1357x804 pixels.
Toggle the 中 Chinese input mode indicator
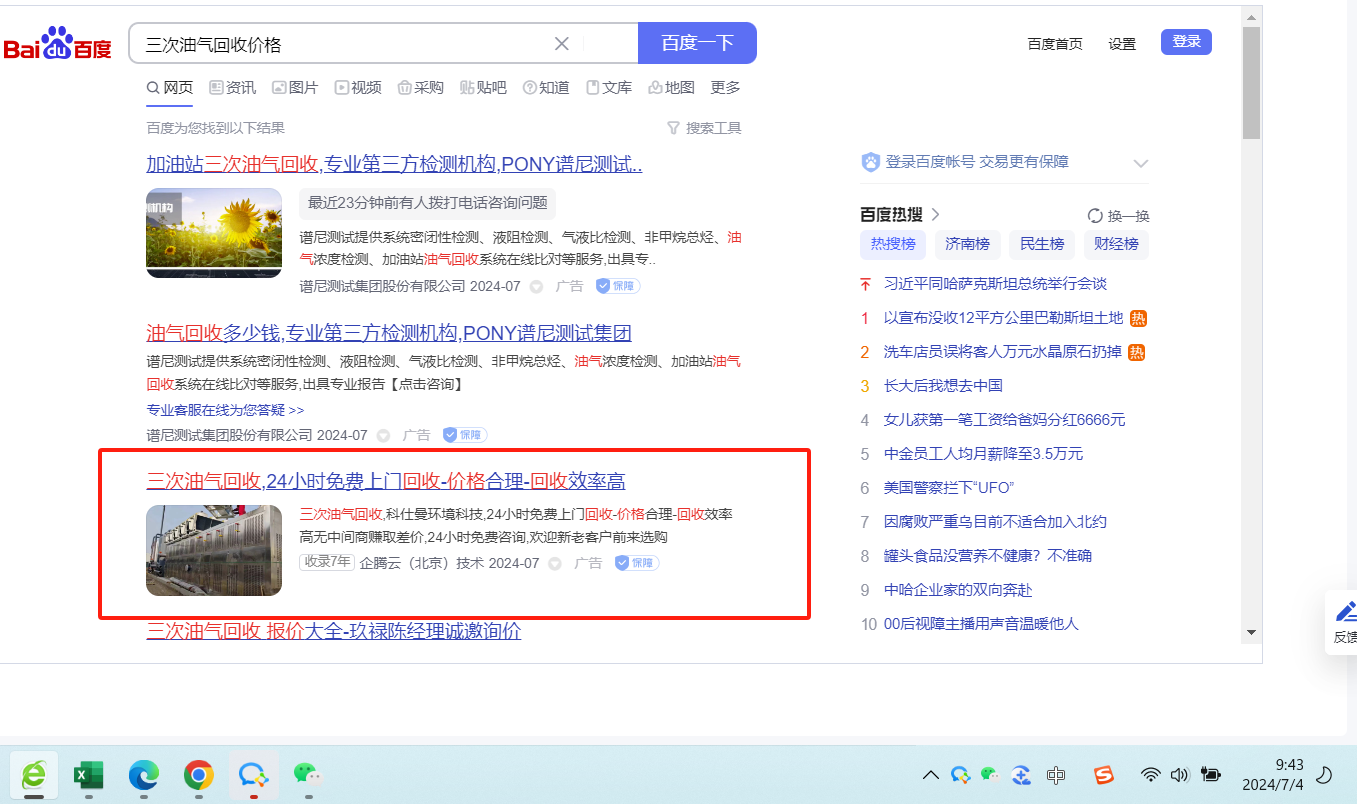pyautogui.click(x=1055, y=774)
